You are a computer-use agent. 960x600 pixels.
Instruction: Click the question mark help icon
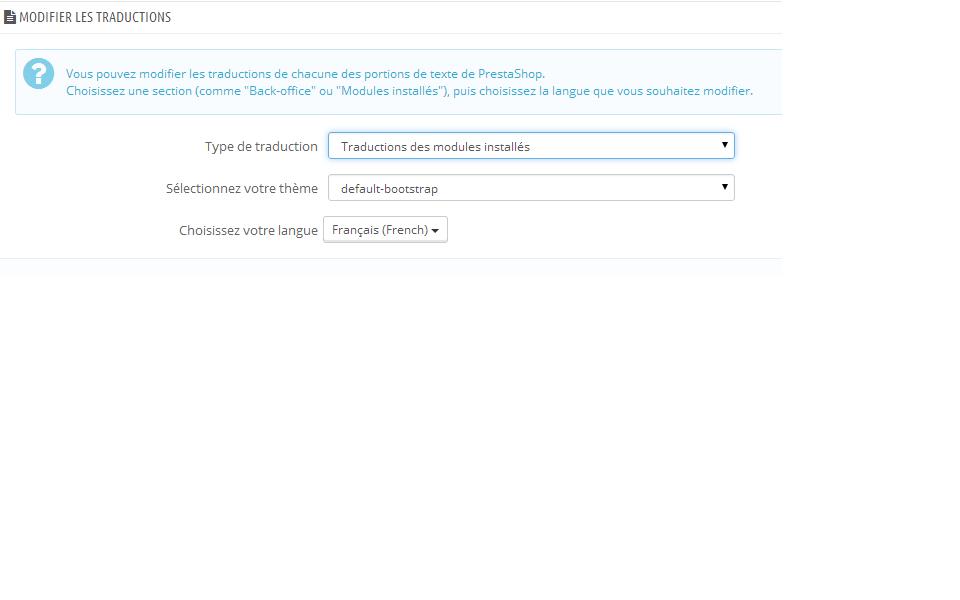coord(39,74)
